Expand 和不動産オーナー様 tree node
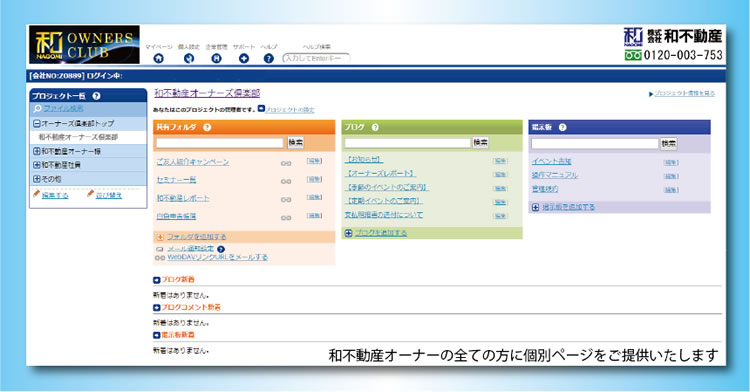This screenshot has height=392, width=750. tap(36, 151)
